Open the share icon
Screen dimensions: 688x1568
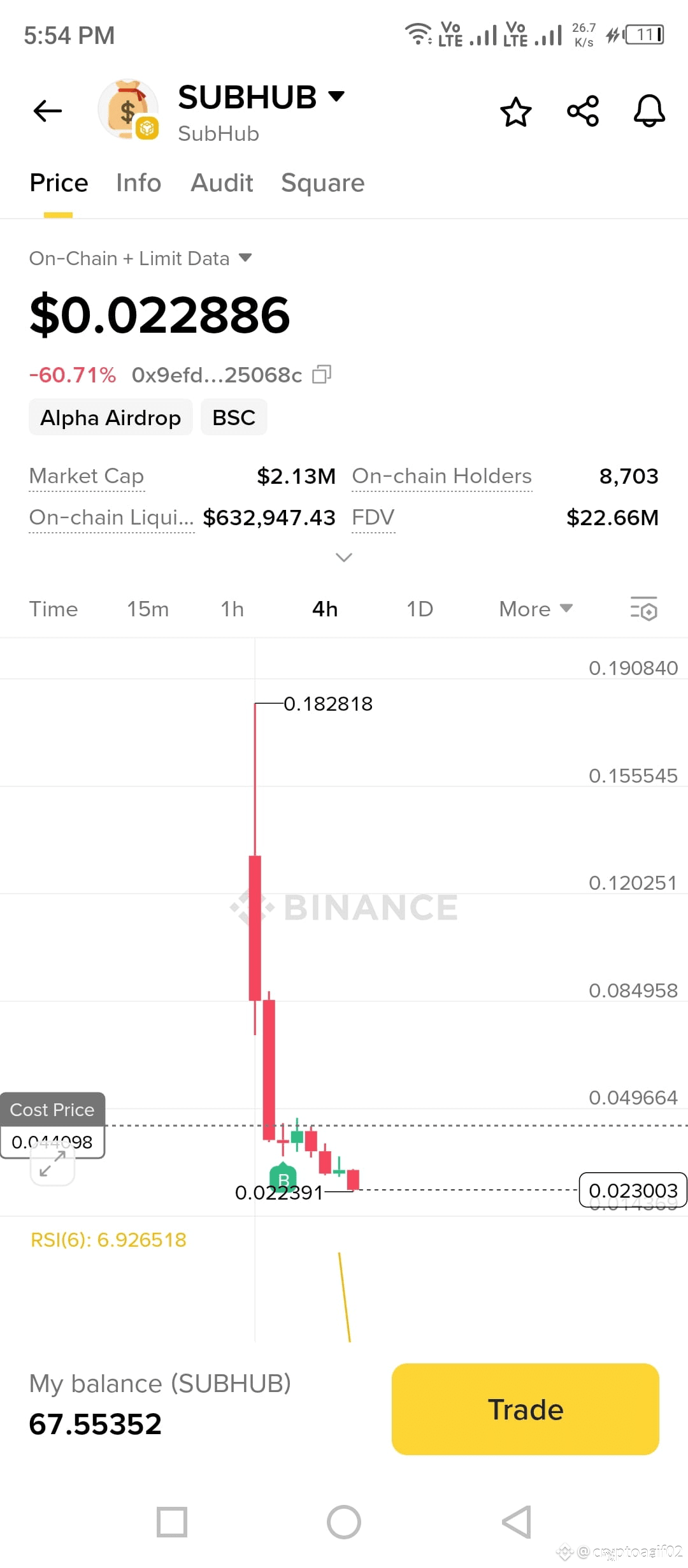click(583, 111)
